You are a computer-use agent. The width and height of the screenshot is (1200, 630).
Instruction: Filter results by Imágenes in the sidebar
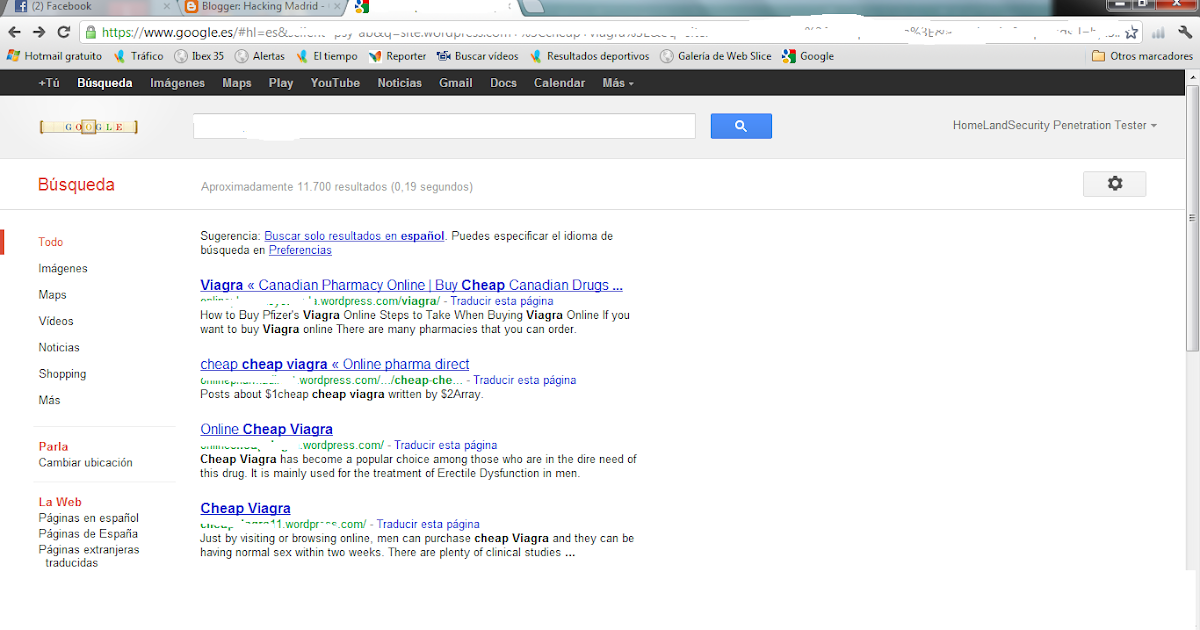(x=63, y=268)
